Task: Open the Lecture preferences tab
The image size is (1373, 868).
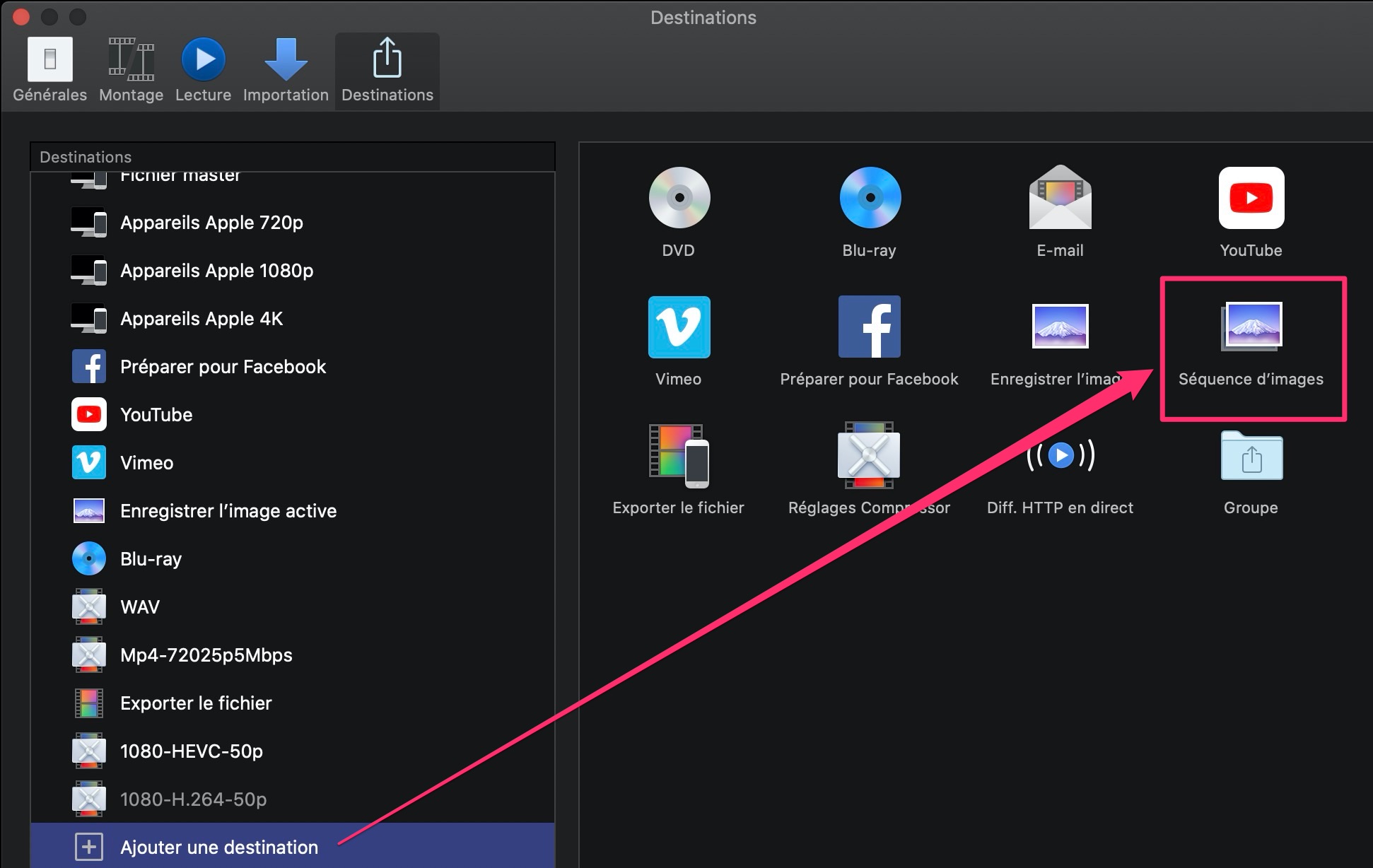Action: (x=204, y=71)
